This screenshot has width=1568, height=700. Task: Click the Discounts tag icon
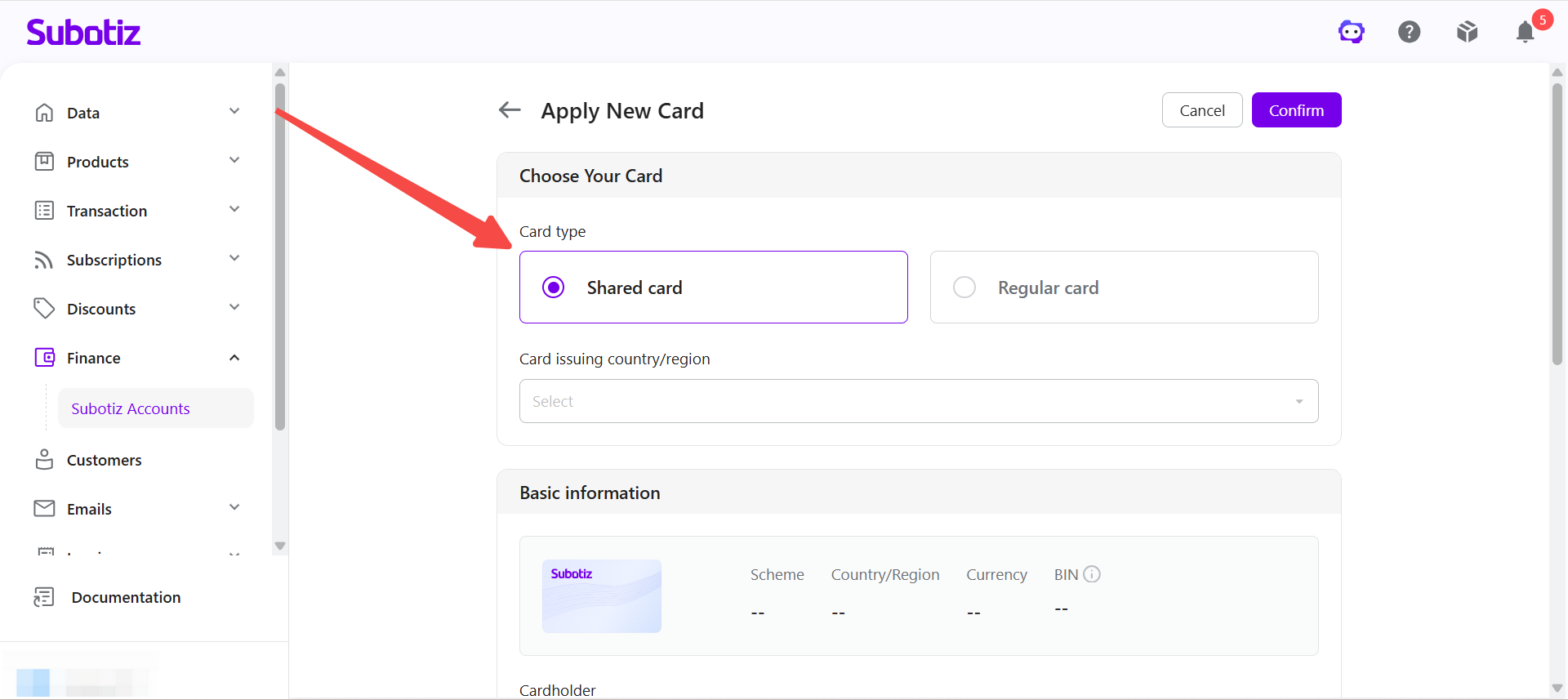pyautogui.click(x=44, y=309)
